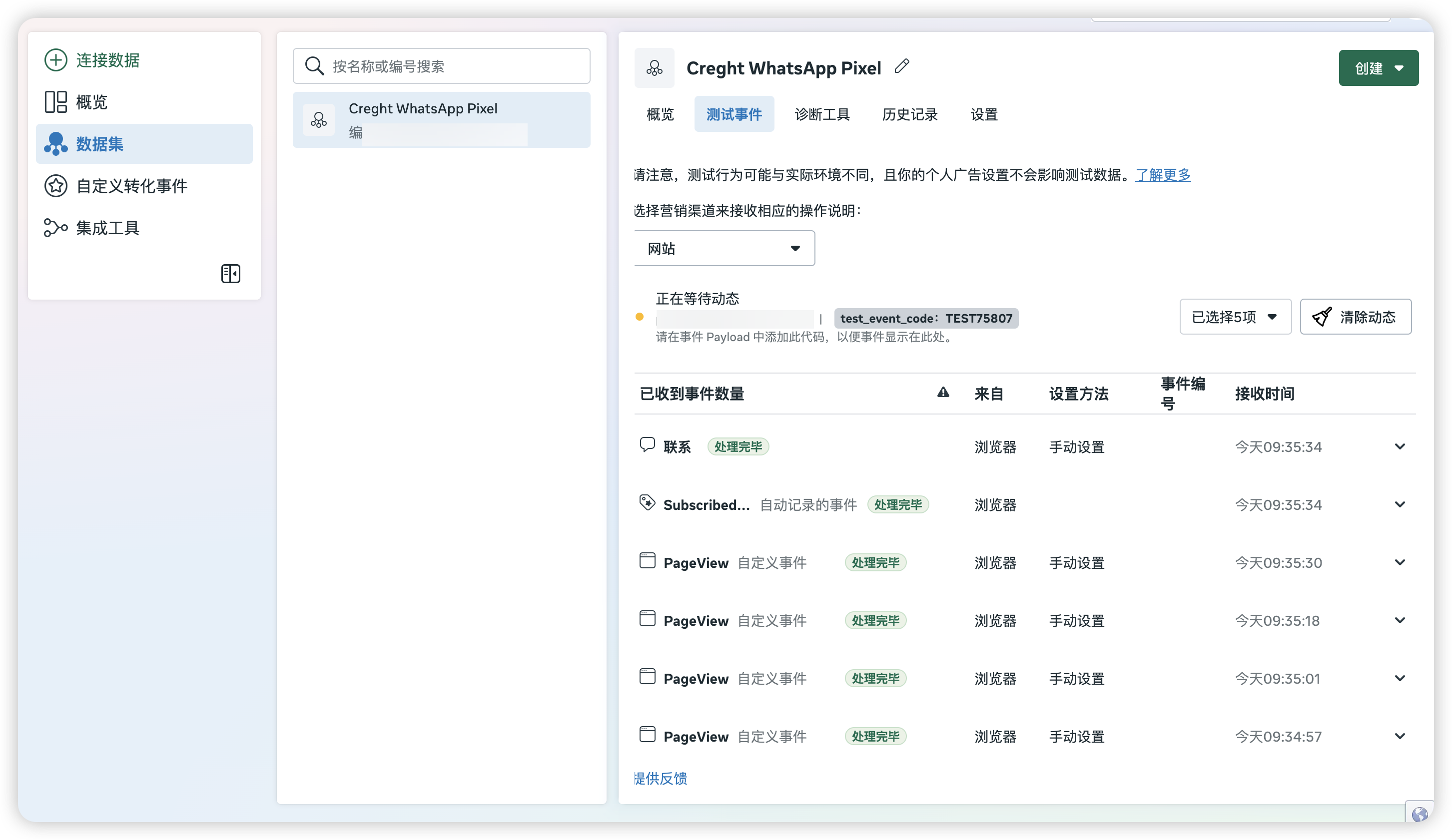Edit the pixel name with pencil icon
This screenshot has height=840, width=1452.
coord(902,66)
